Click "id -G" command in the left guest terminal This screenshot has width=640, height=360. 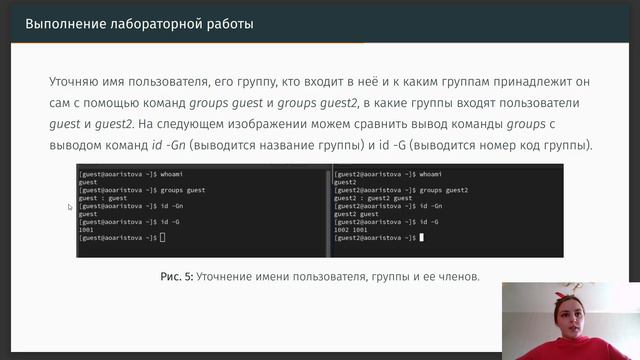tap(170, 222)
